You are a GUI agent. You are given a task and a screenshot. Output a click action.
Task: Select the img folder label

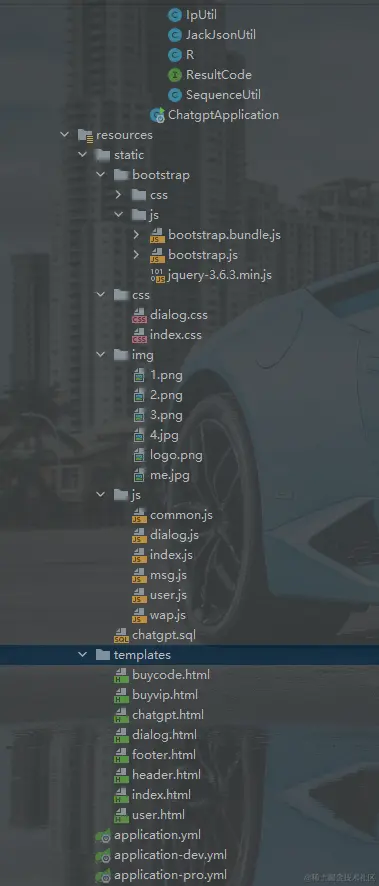point(142,355)
